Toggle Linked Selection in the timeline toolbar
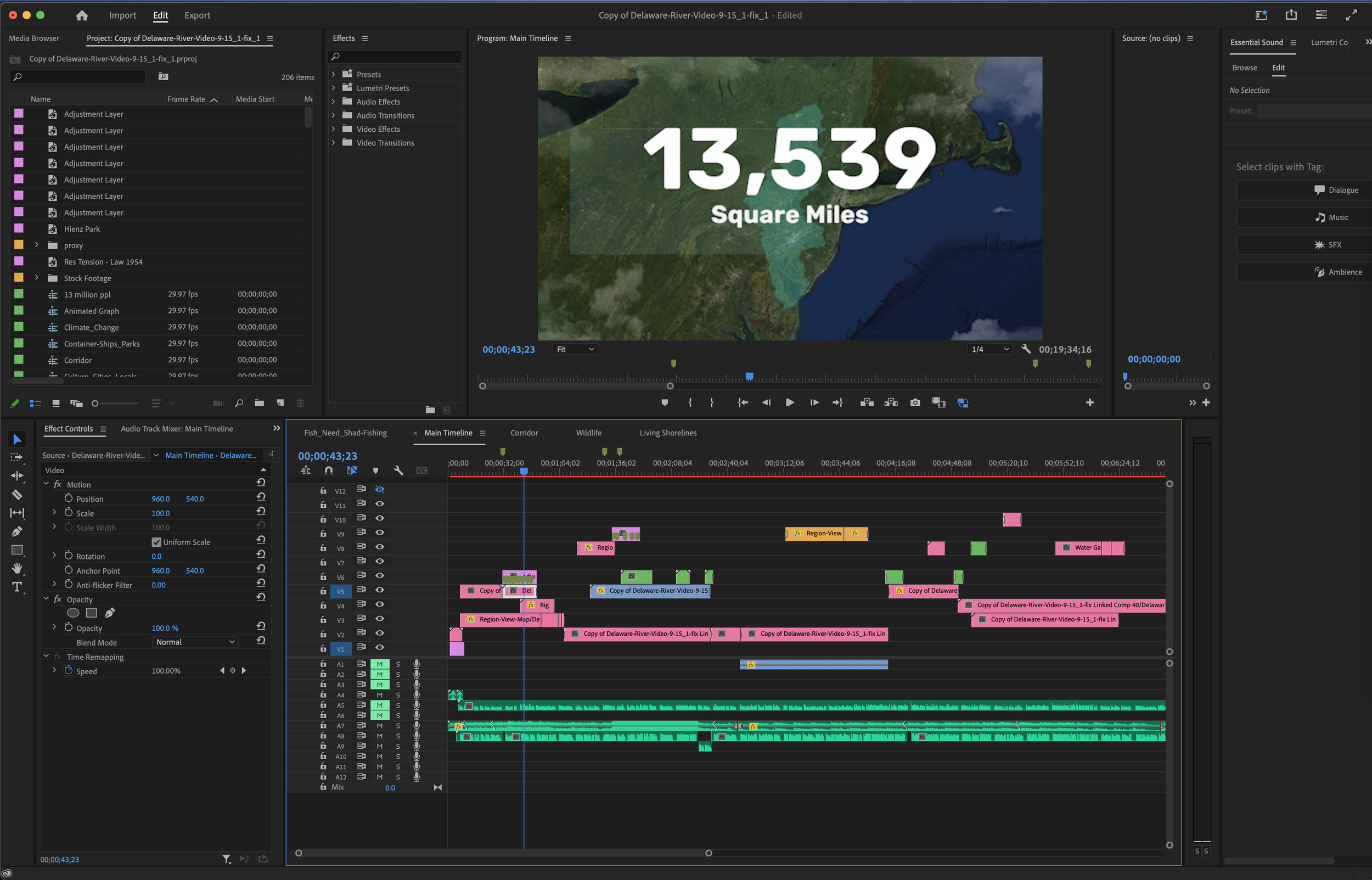The image size is (1372, 880). (352, 470)
